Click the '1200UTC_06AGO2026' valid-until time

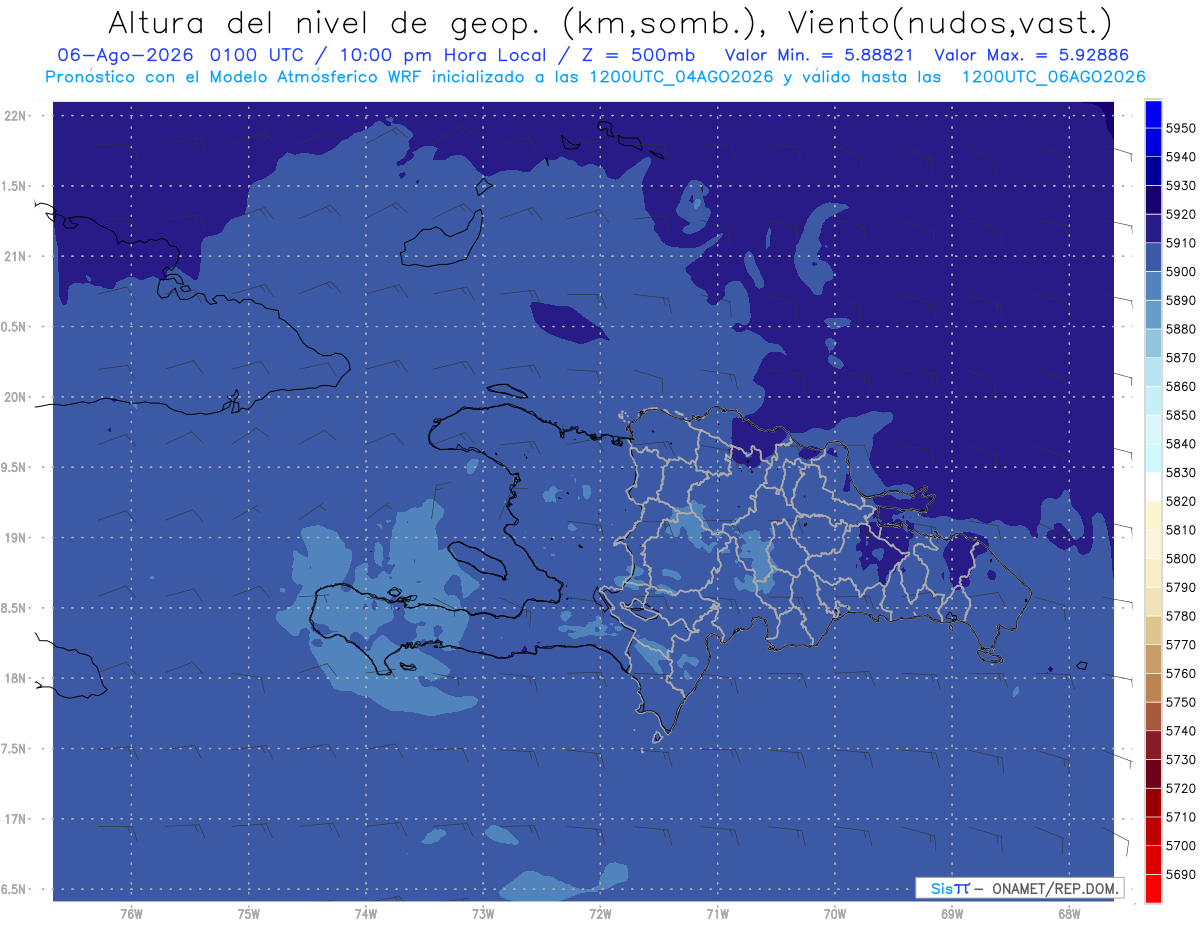coord(1053,77)
